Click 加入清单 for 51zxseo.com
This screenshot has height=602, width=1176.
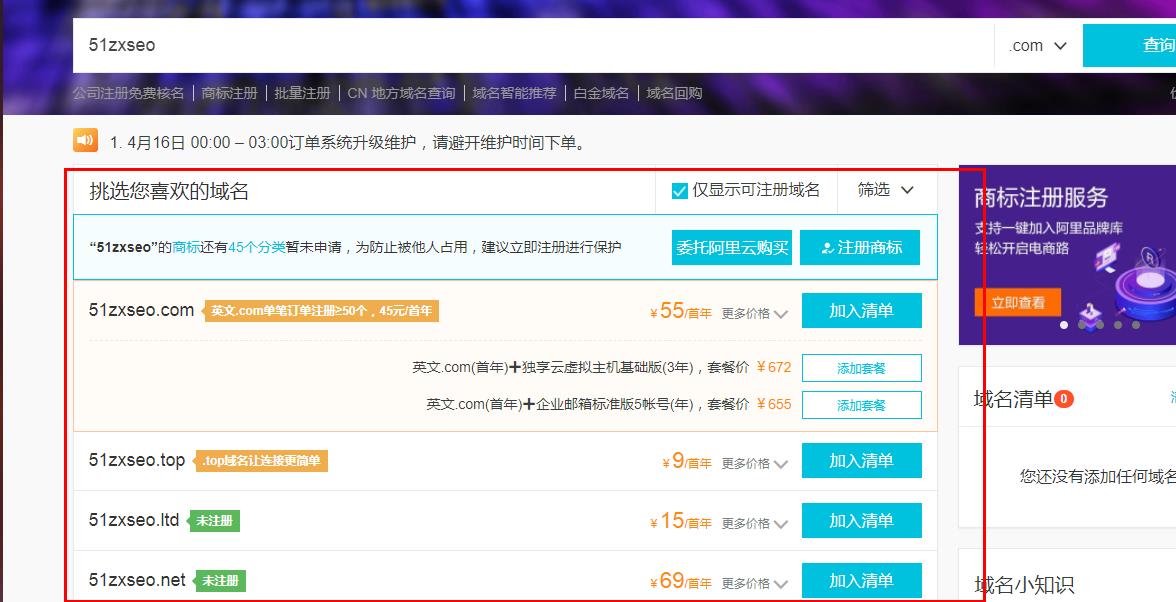pos(861,310)
